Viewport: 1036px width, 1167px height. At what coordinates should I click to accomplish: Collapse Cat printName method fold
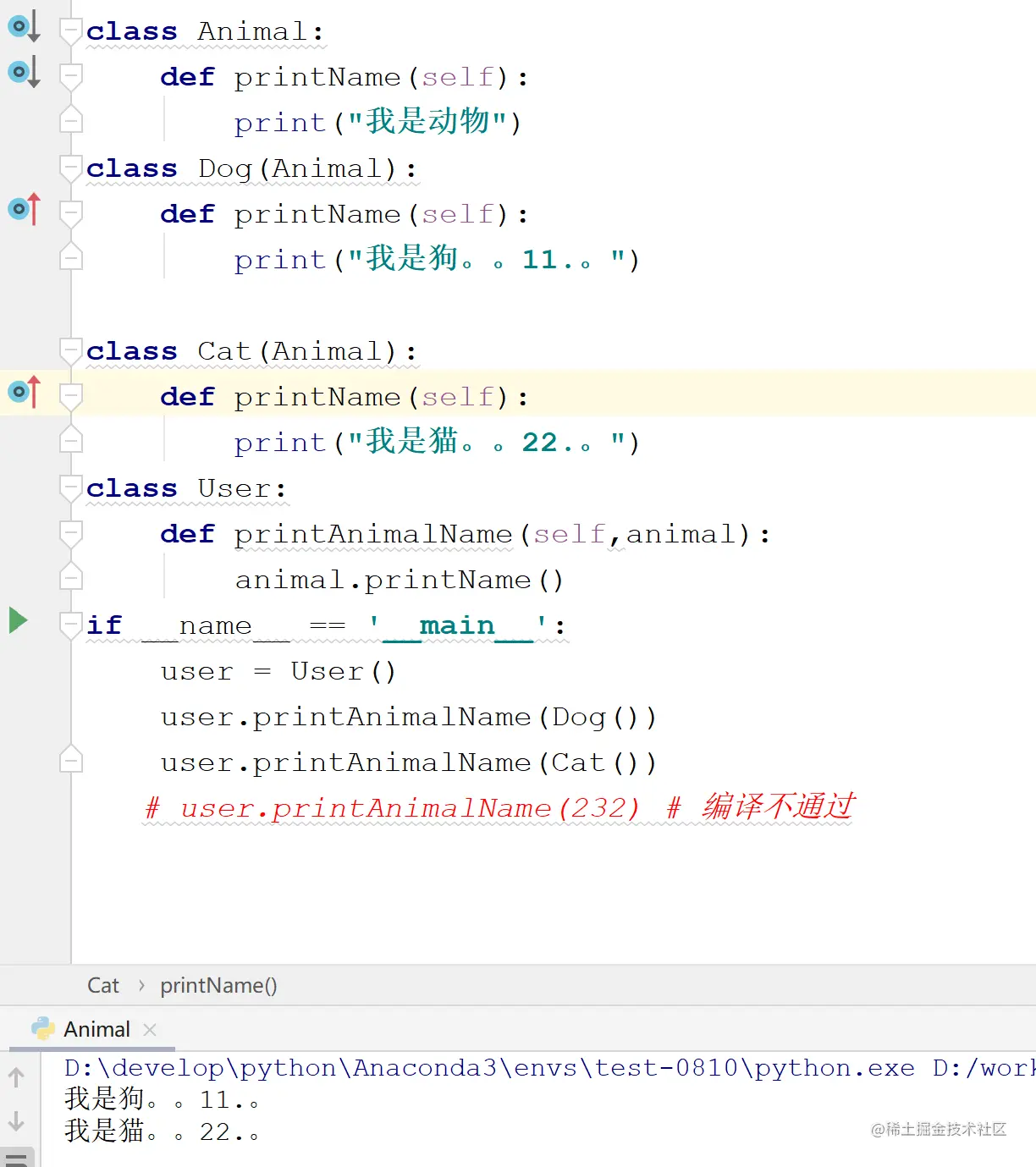coord(71,398)
